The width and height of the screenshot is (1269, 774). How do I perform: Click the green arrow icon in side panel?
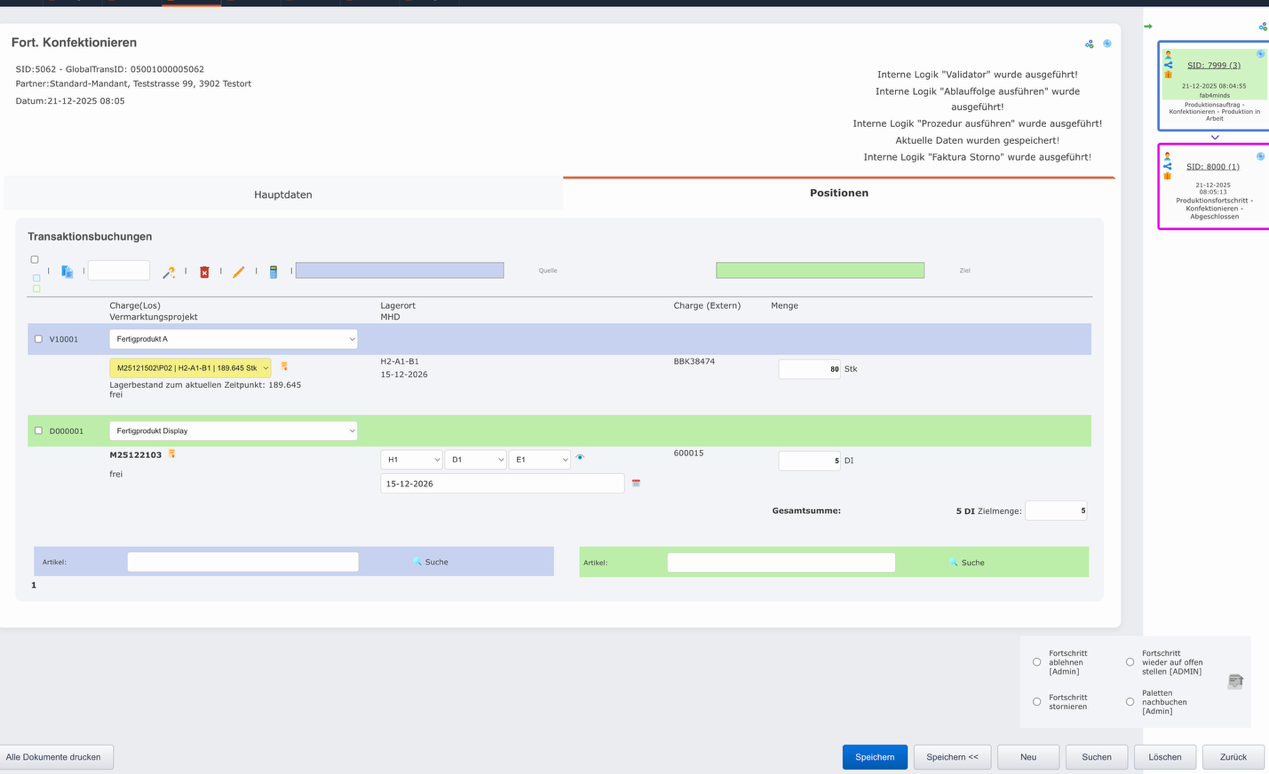[1148, 26]
